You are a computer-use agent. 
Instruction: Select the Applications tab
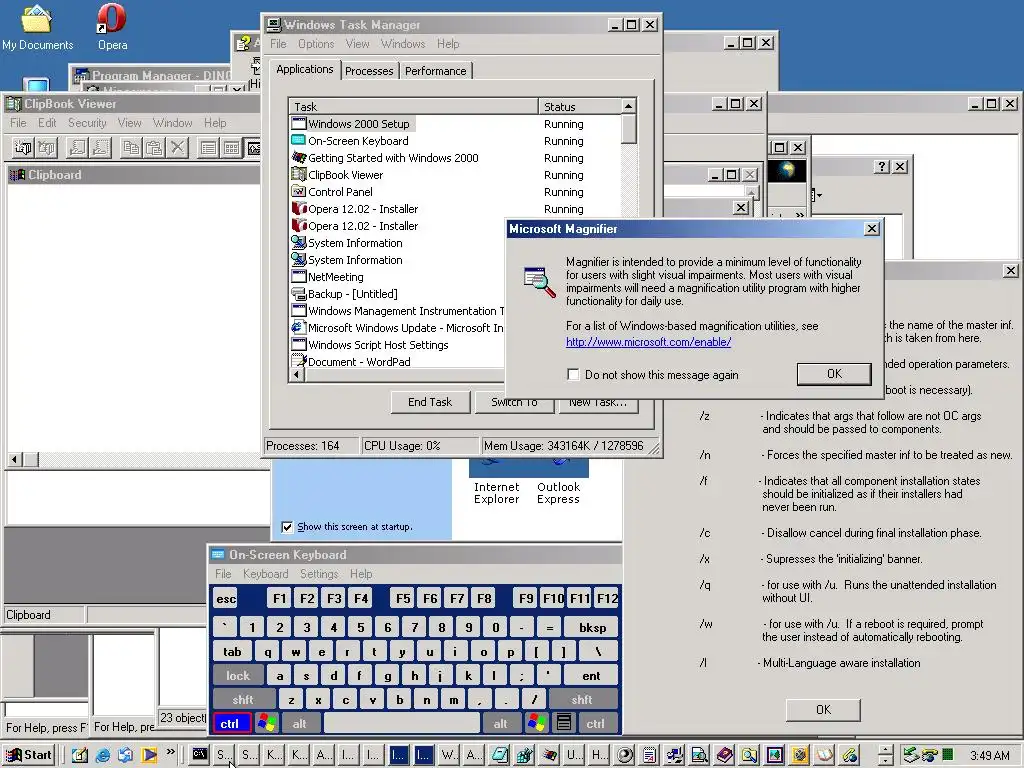[304, 69]
